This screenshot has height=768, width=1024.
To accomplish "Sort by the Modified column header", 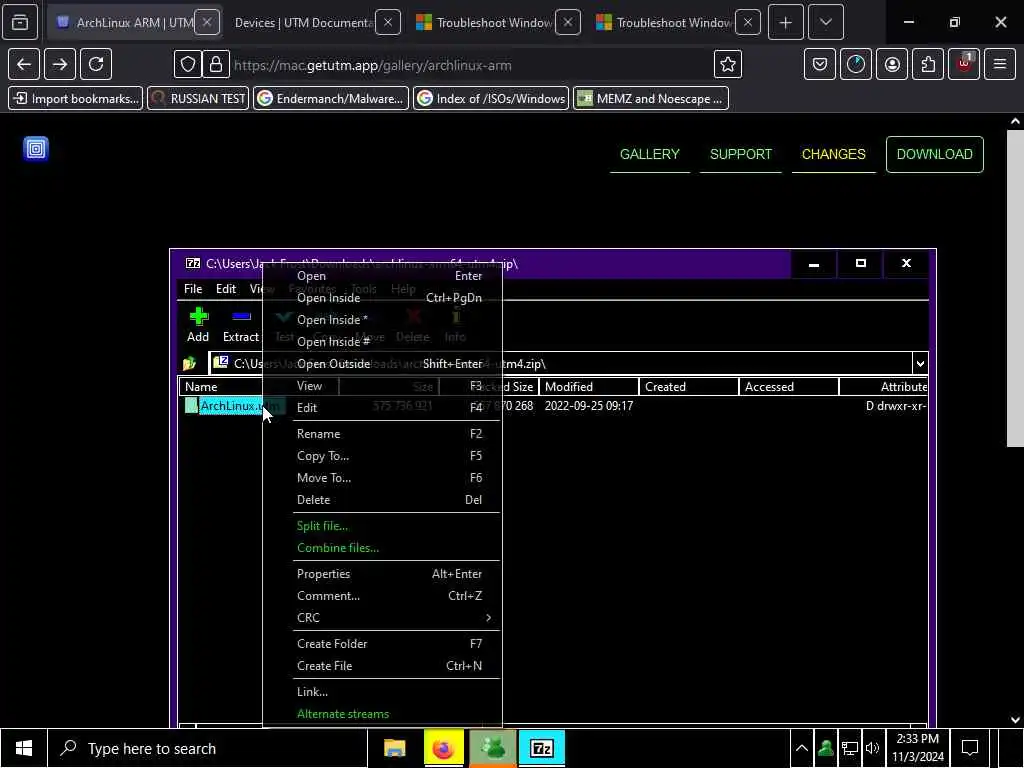I will [x=588, y=387].
